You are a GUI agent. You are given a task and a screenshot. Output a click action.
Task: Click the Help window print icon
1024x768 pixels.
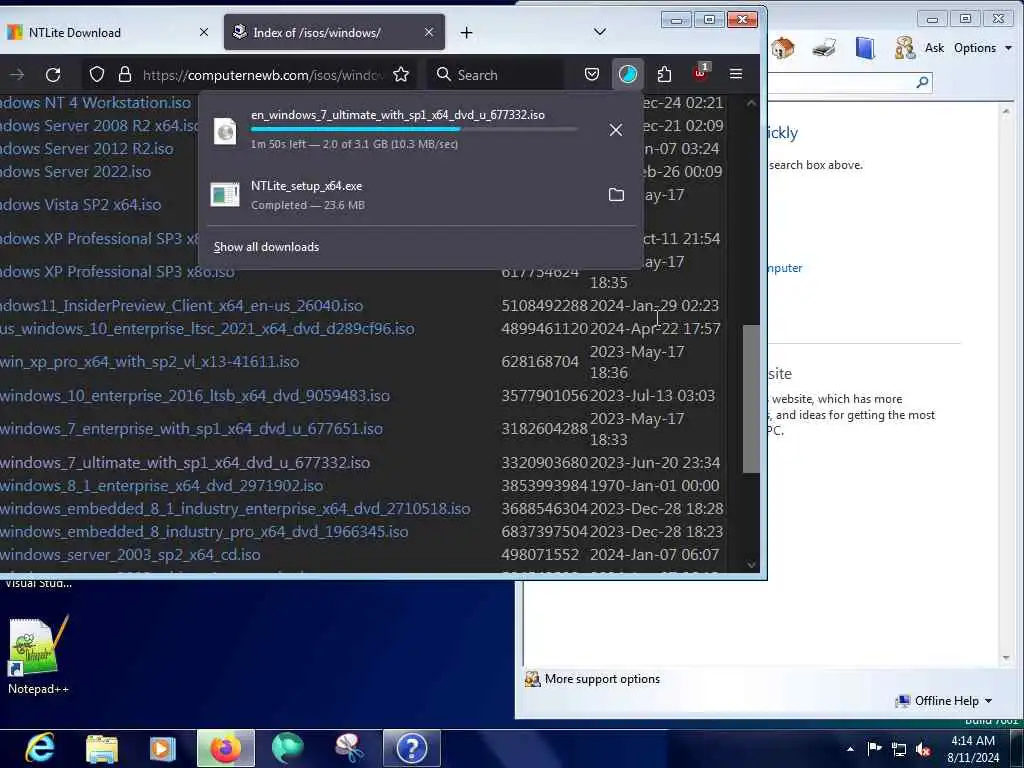coord(824,48)
